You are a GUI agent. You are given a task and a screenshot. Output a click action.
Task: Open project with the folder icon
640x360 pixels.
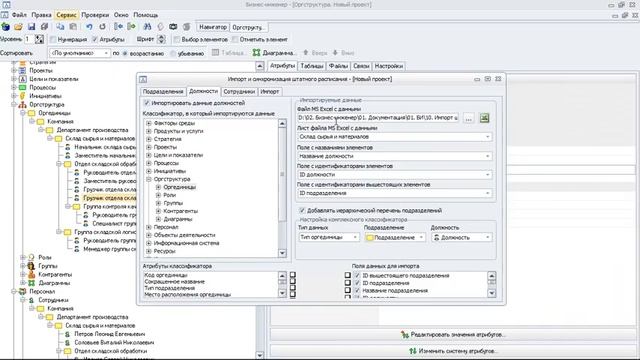18,27
